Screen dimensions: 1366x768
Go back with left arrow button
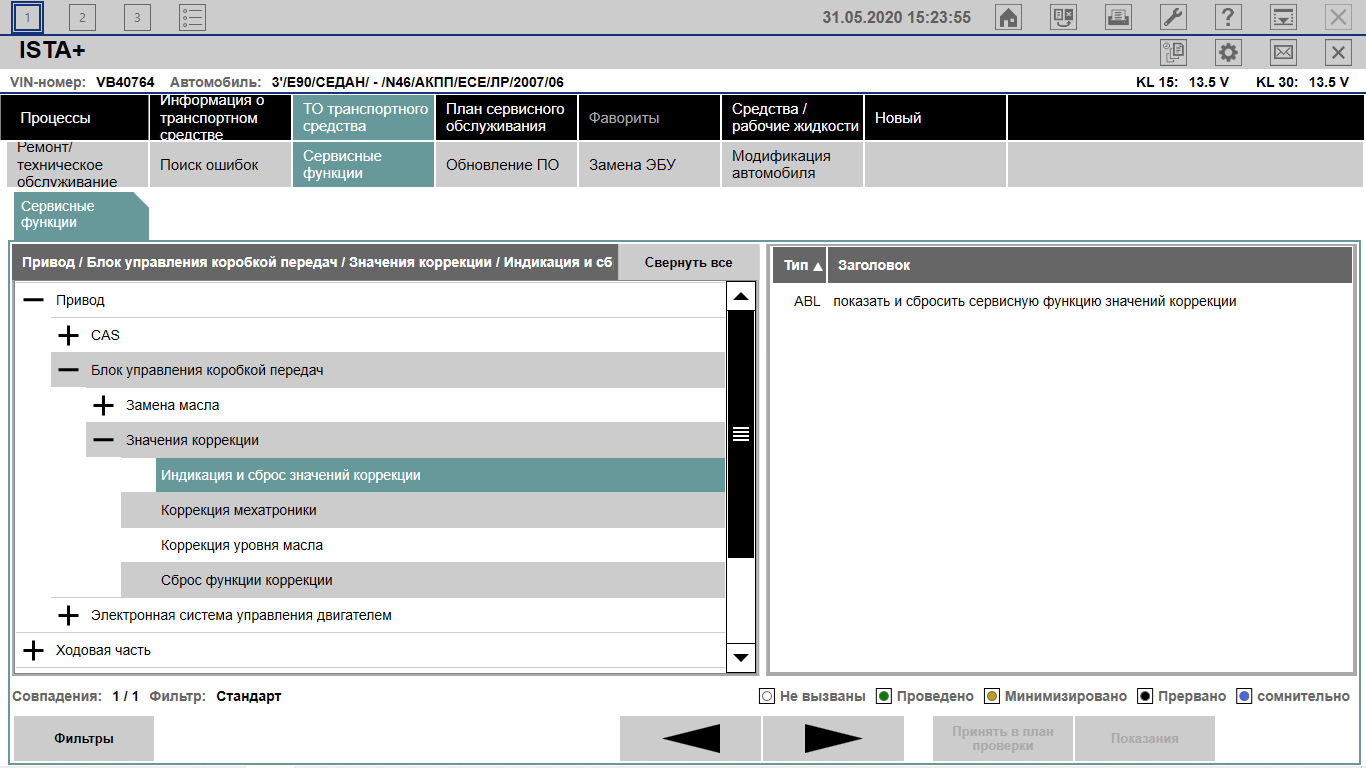(x=690, y=739)
